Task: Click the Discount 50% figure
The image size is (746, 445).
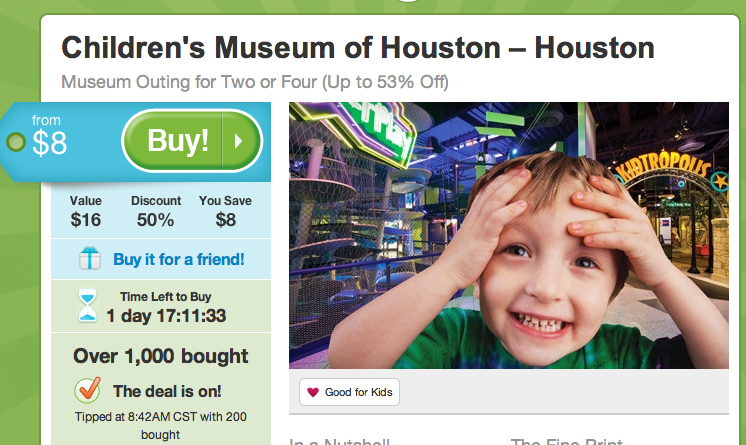Action: [156, 211]
